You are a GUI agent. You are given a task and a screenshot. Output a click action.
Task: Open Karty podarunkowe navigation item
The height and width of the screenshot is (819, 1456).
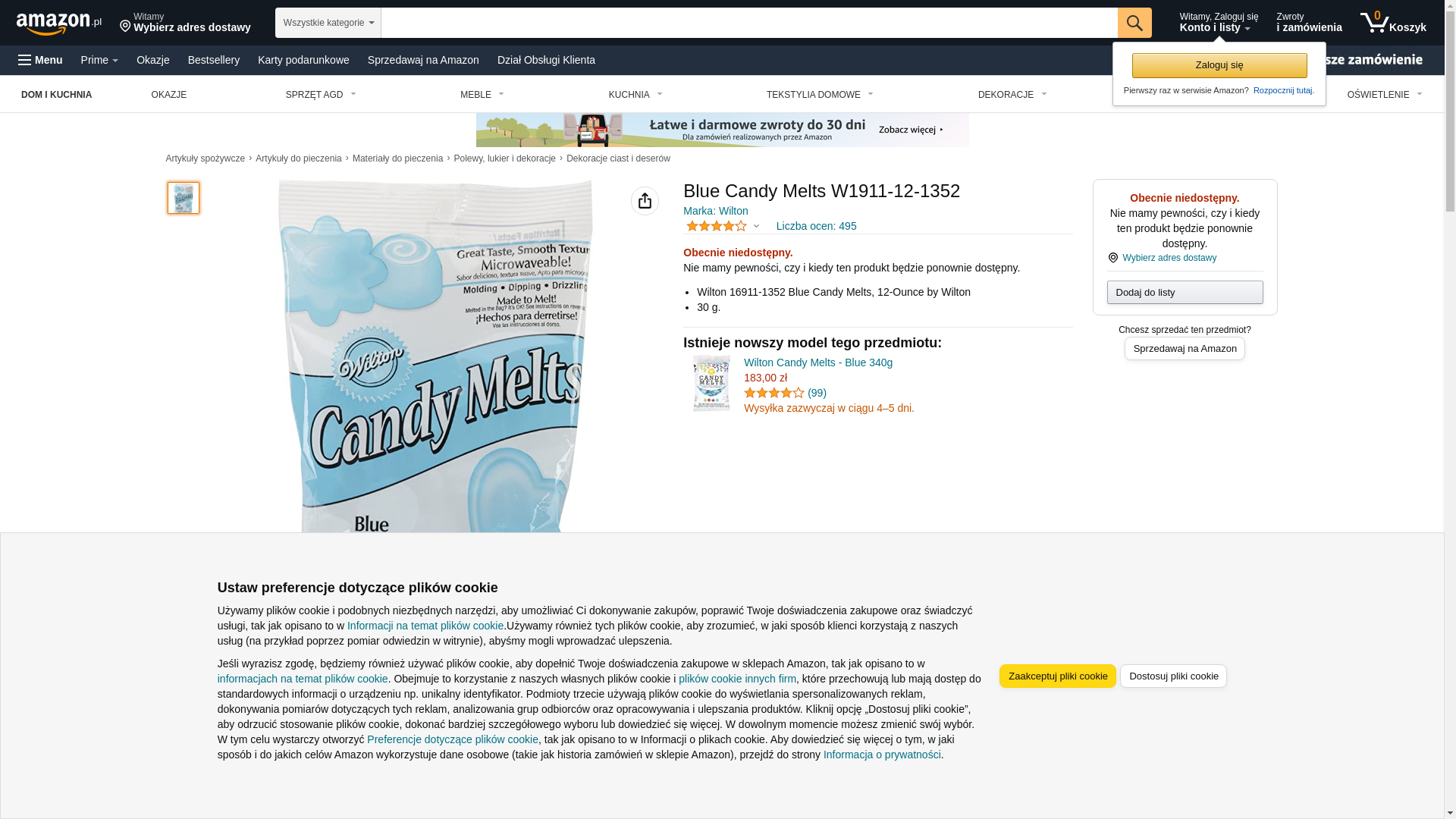point(303,60)
